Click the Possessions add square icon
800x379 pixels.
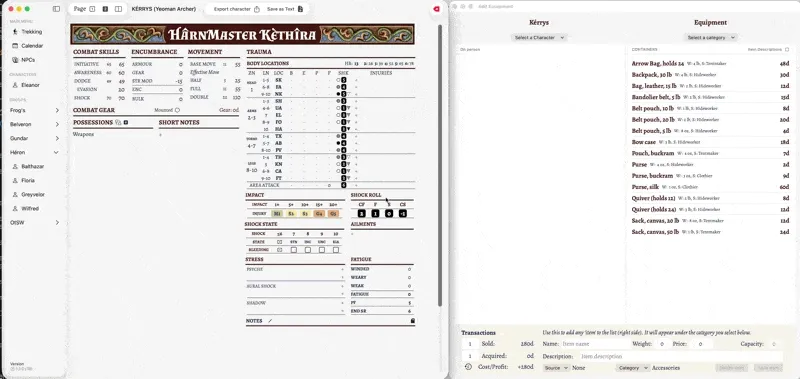pos(126,122)
